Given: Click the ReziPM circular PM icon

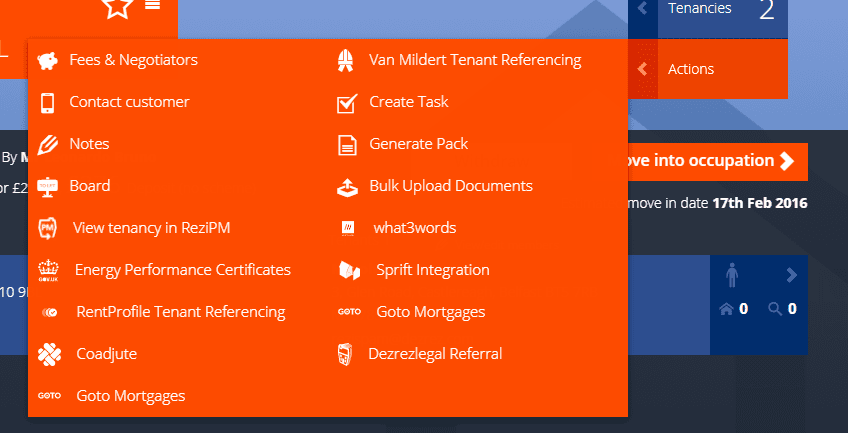Looking at the screenshot, I should pos(47,229).
